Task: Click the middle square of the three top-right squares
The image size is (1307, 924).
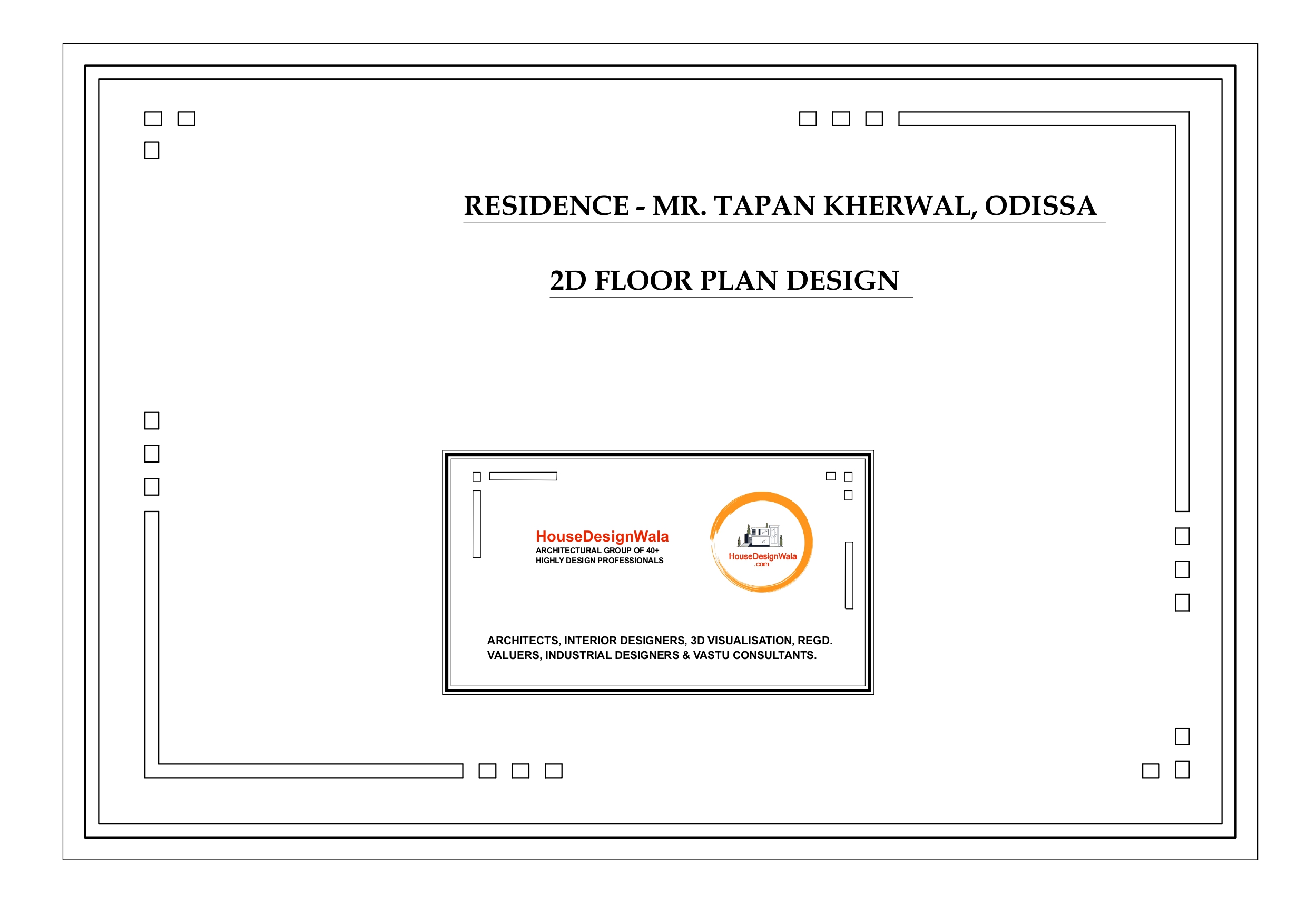Action: pyautogui.click(x=840, y=119)
